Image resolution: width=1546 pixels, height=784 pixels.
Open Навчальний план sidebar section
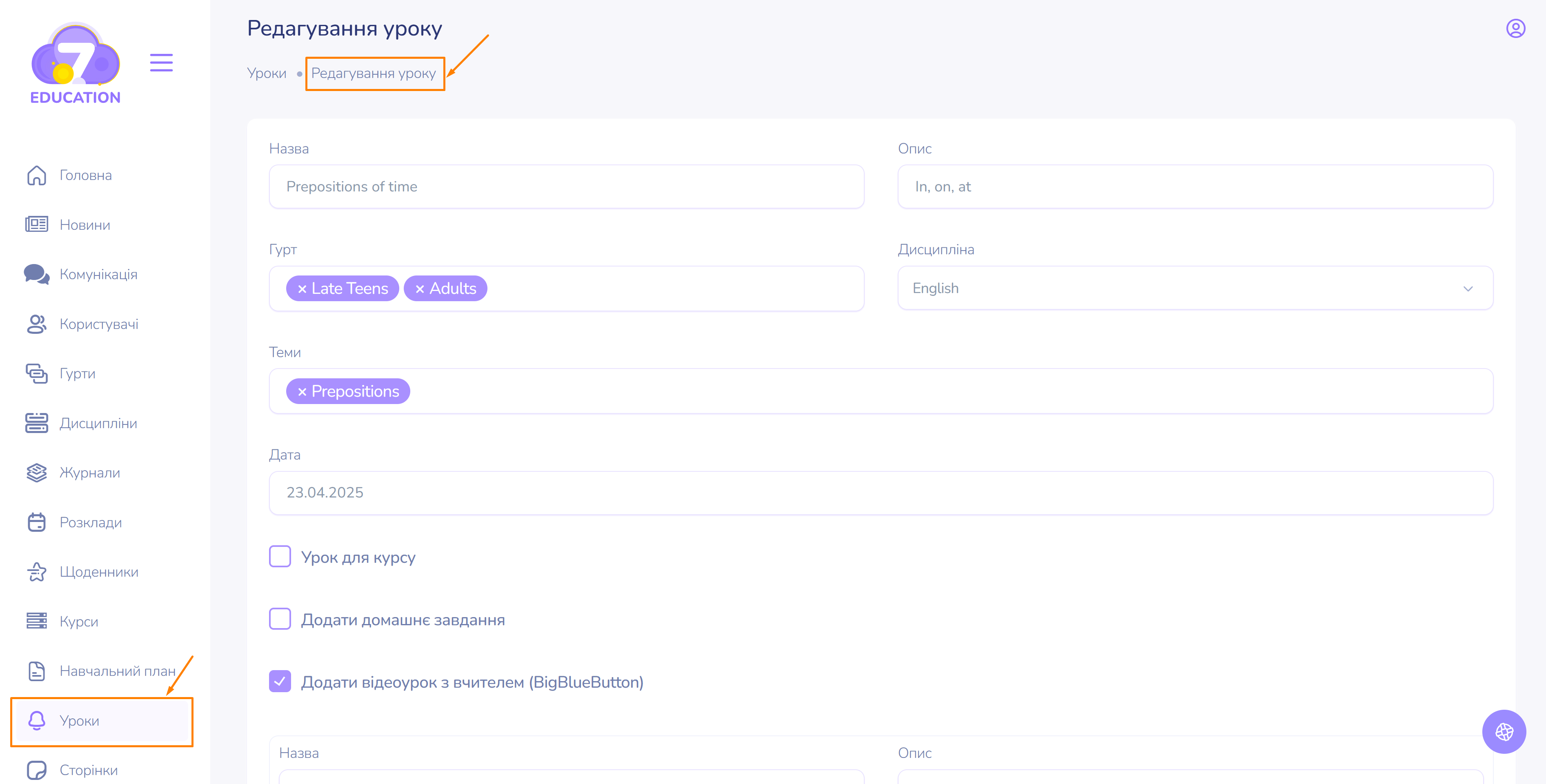(x=118, y=671)
